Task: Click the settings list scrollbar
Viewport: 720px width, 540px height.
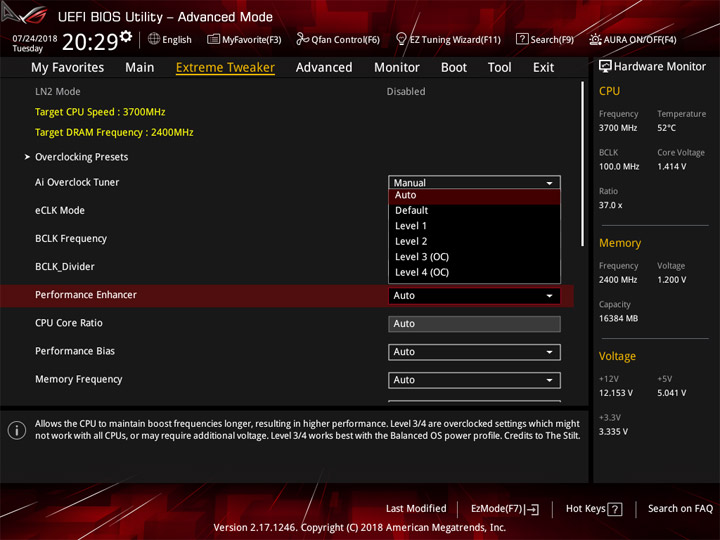Action: pyautogui.click(x=582, y=164)
